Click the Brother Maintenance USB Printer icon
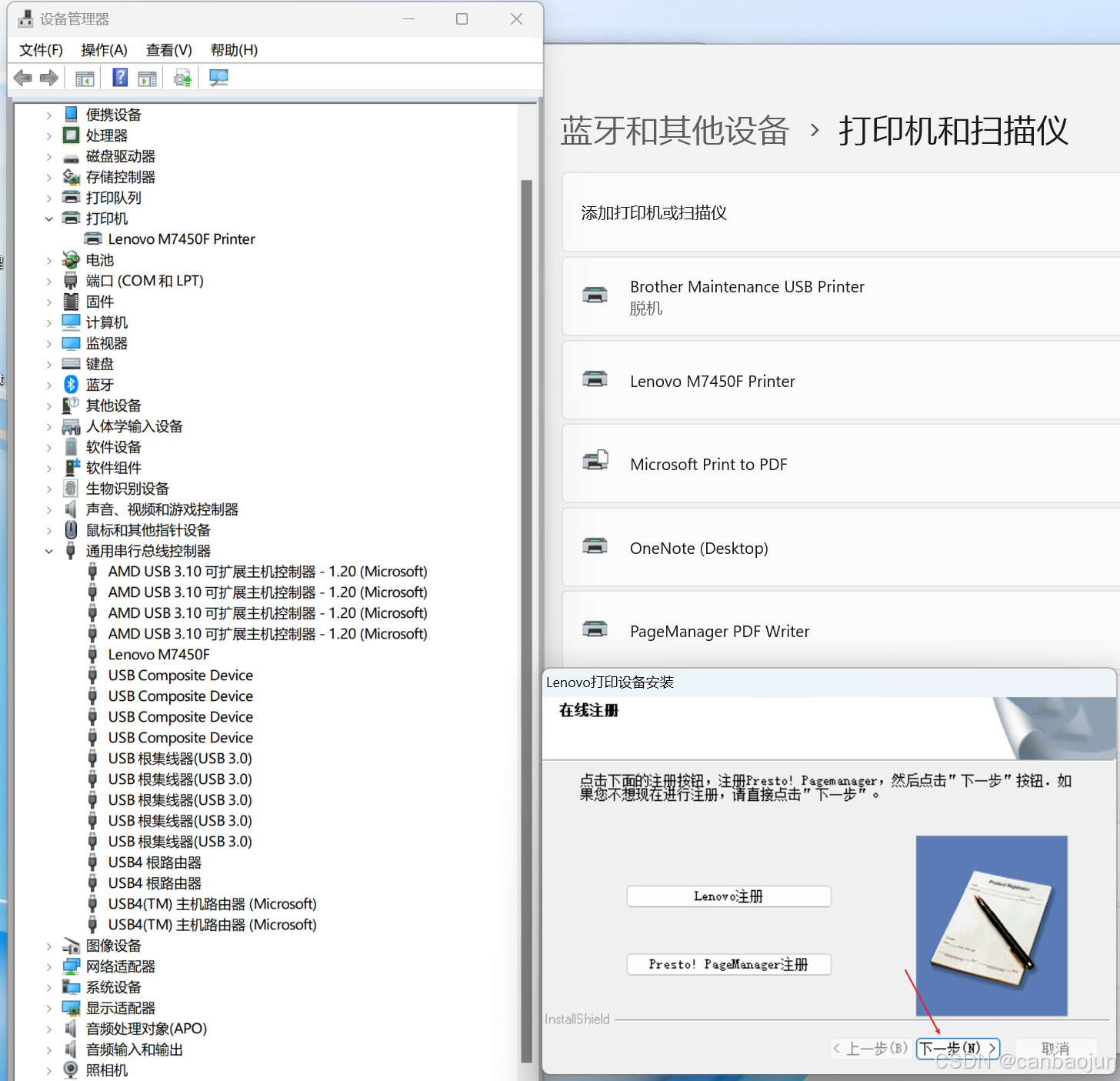The height and width of the screenshot is (1081, 1120). (x=595, y=295)
